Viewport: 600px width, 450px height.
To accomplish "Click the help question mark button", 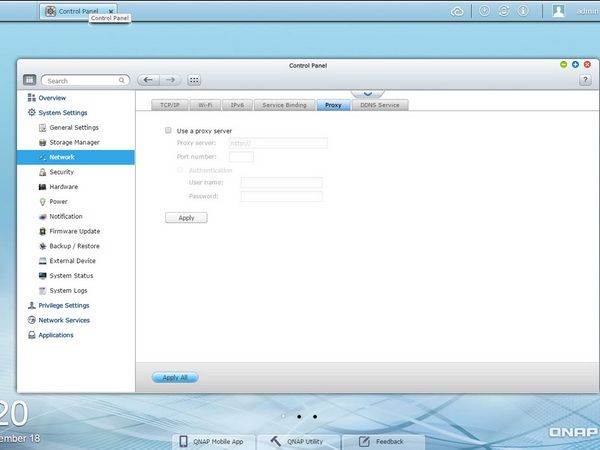I will 585,80.
